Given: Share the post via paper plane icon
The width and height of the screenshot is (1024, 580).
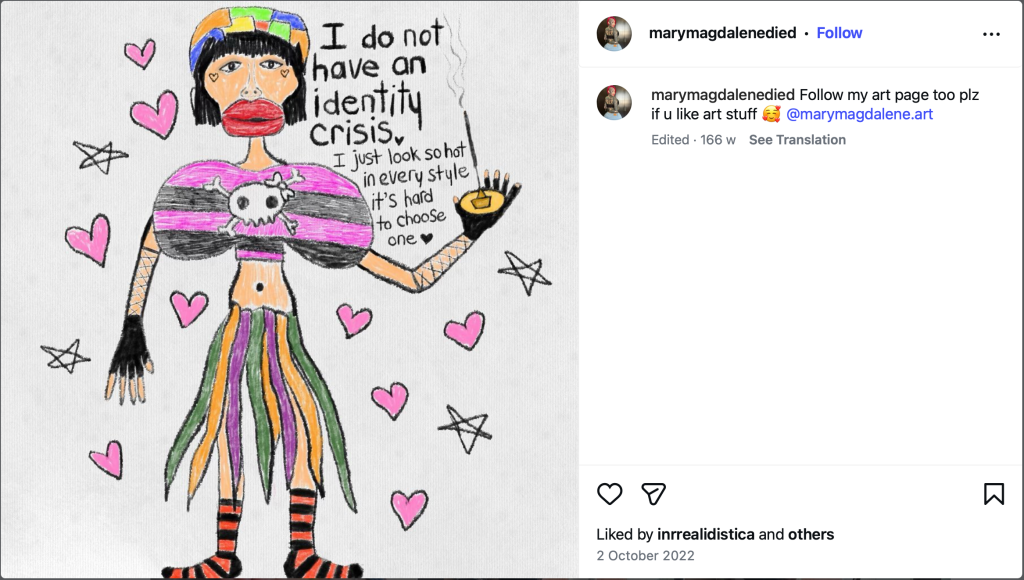Looking at the screenshot, I should click(x=653, y=493).
